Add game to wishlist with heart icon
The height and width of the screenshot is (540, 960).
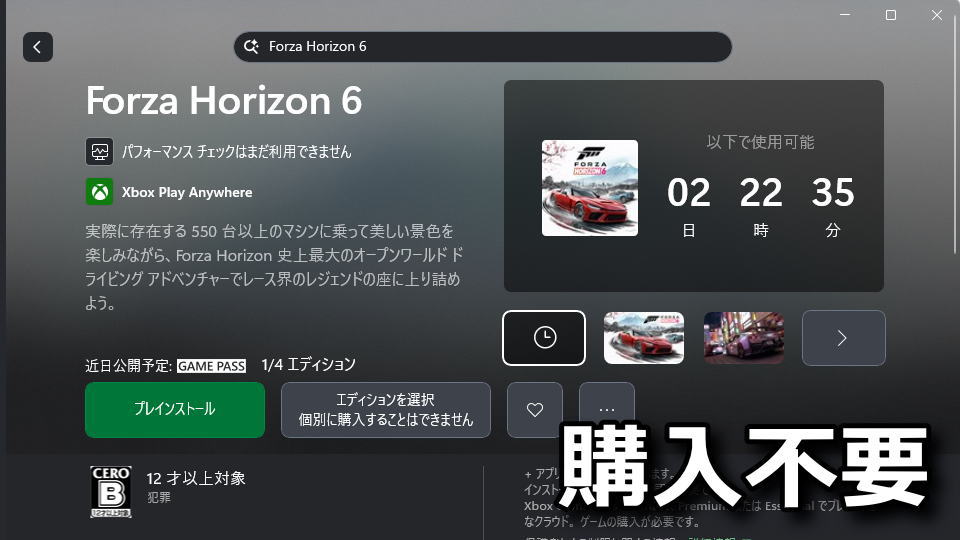[534, 410]
